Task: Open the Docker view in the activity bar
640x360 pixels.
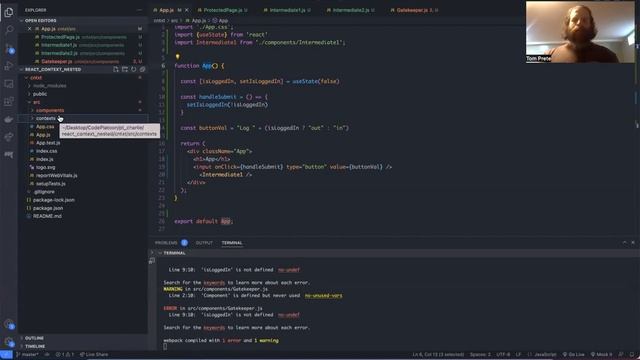Action: pos(9,119)
